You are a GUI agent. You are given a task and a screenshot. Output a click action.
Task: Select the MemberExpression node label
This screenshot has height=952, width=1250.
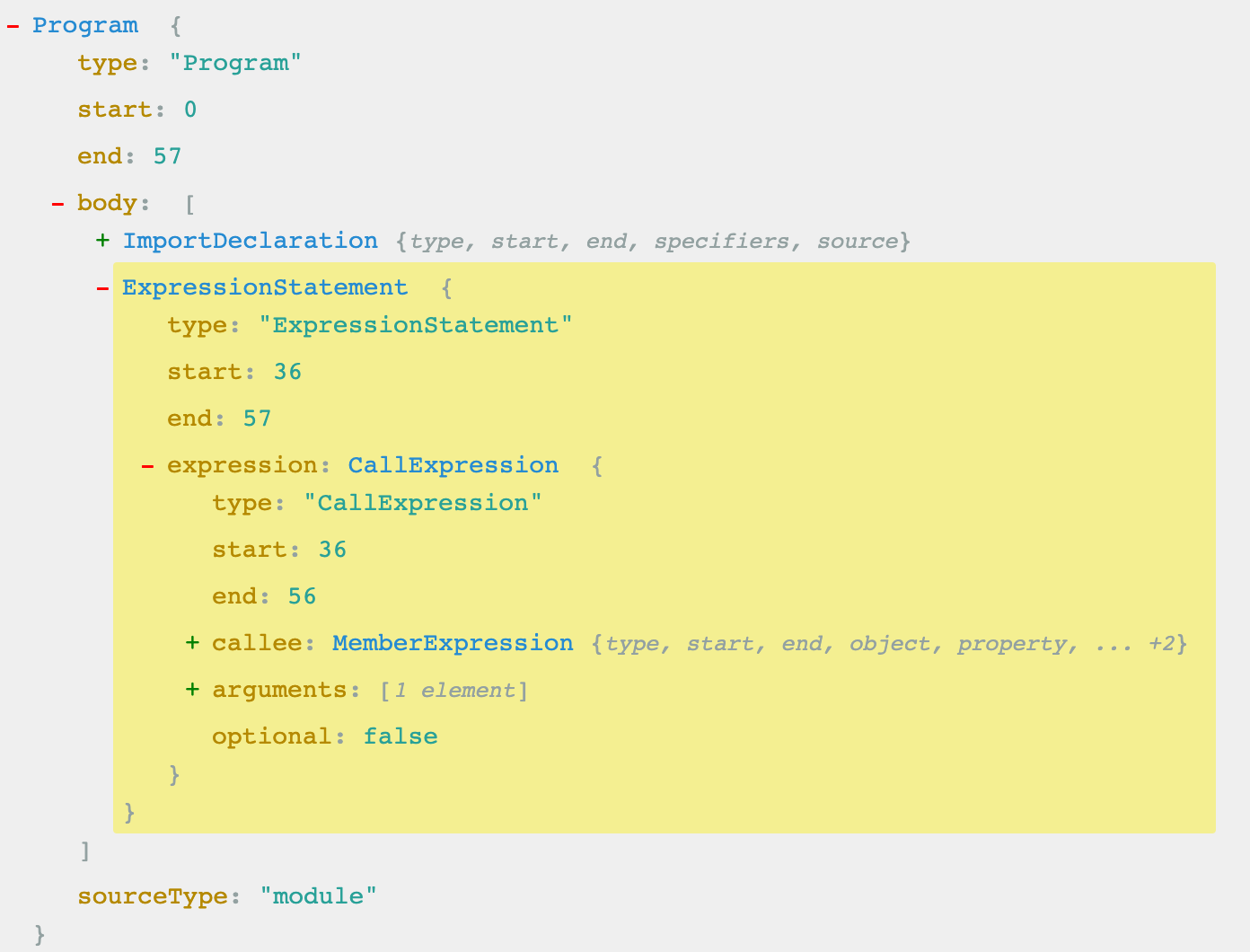[453, 643]
